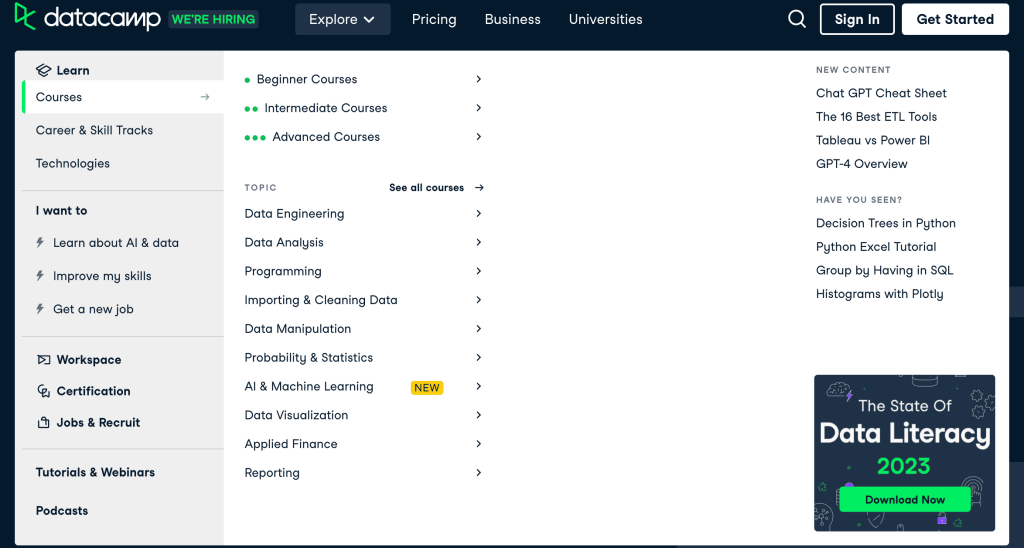1024x548 pixels.
Task: Open Jobs & Recruit section
Action: click(98, 423)
